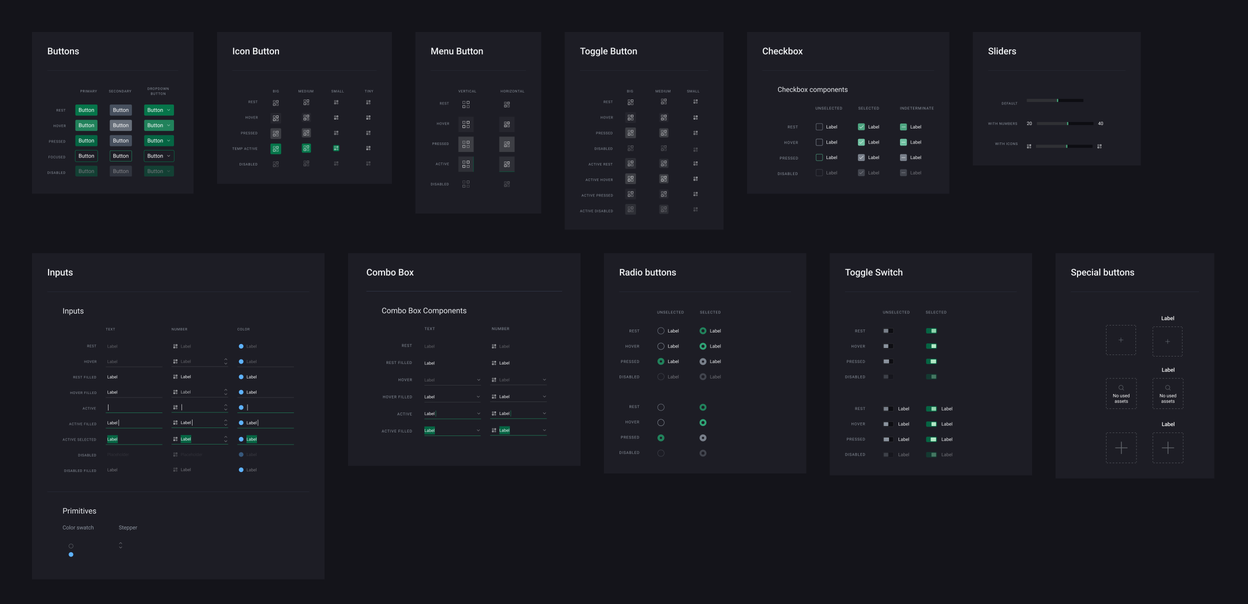The height and width of the screenshot is (604, 1248).
Task: Click the Default slider handle
Action: 1058,100
